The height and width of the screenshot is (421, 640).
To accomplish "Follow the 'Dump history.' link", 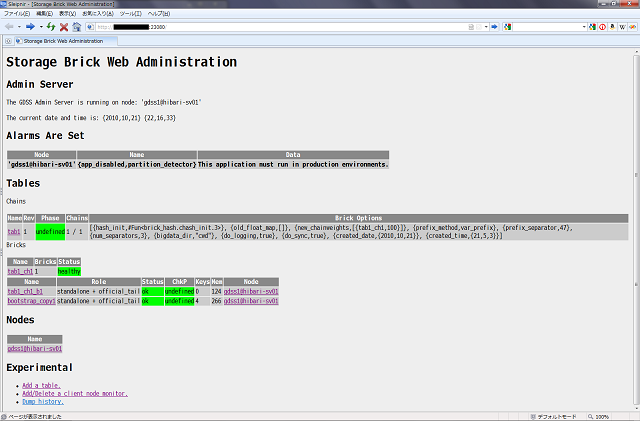I will [x=43, y=401].
